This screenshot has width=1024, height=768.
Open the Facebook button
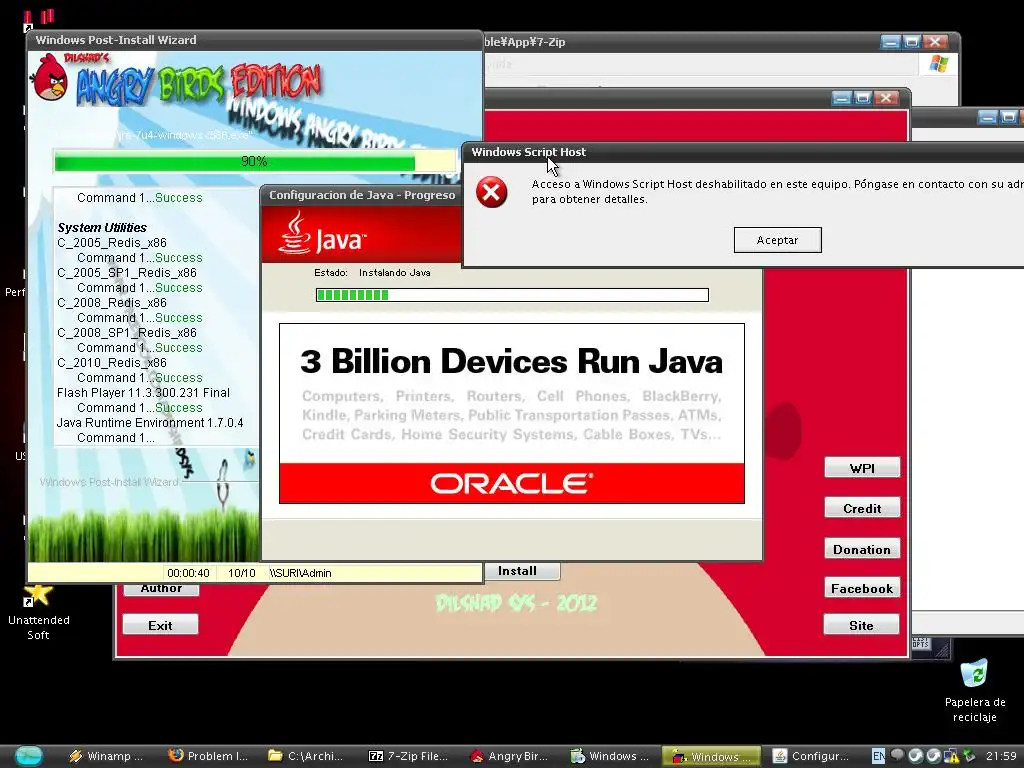coord(862,588)
